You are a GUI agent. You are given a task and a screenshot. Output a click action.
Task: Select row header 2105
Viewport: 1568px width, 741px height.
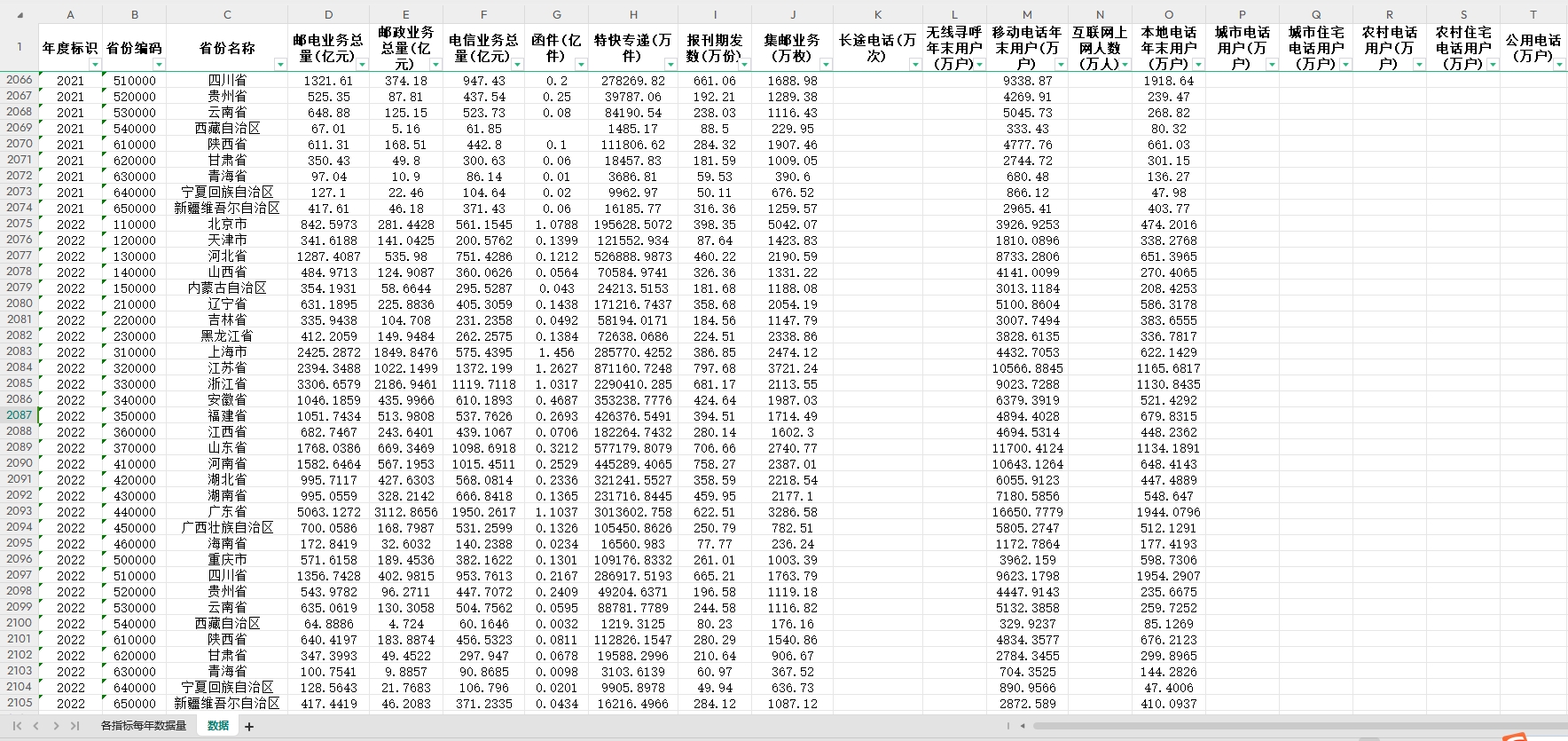(20, 703)
